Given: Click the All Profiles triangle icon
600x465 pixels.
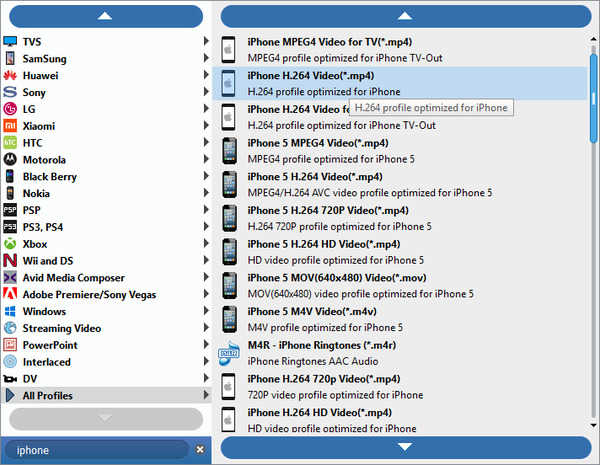Looking at the screenshot, I should pos(10,395).
